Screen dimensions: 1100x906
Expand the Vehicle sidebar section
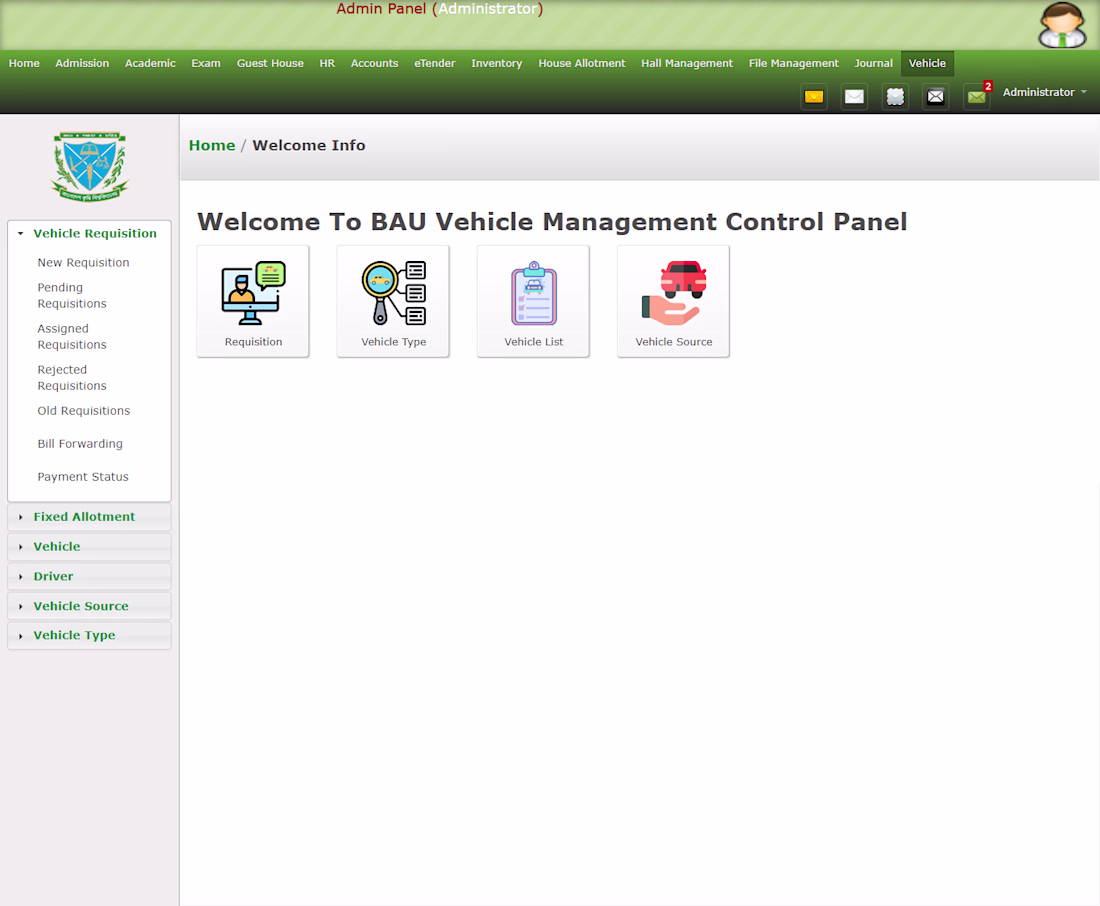coord(90,547)
